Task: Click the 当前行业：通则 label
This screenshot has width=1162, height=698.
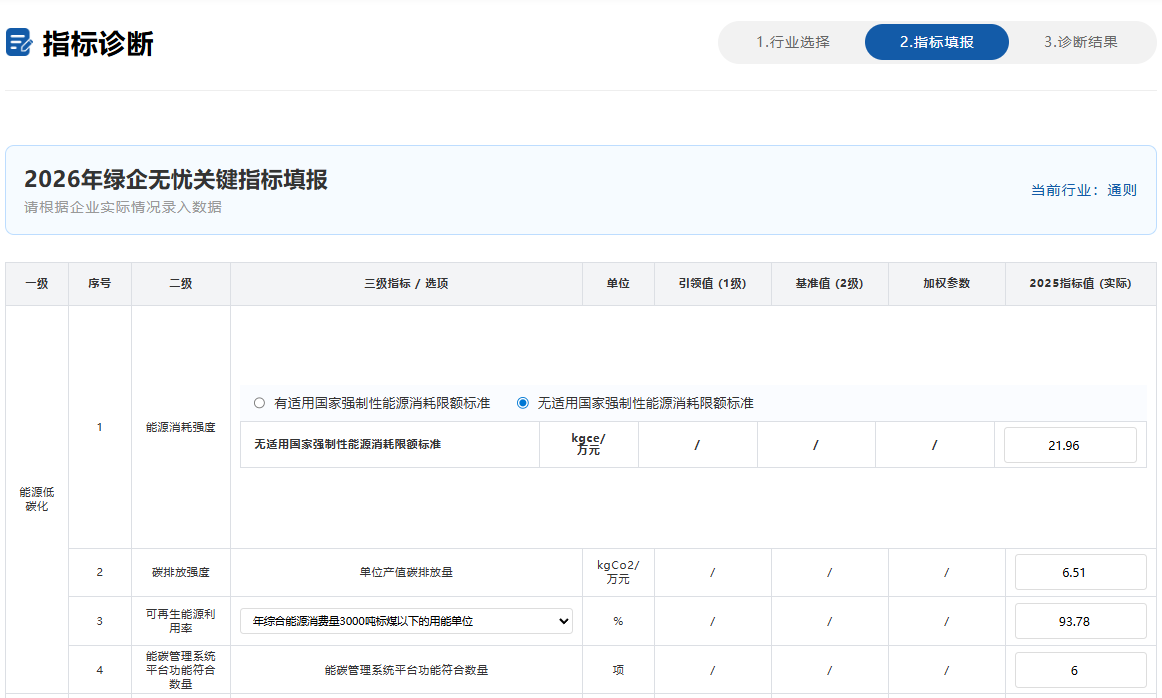Action: point(1083,190)
